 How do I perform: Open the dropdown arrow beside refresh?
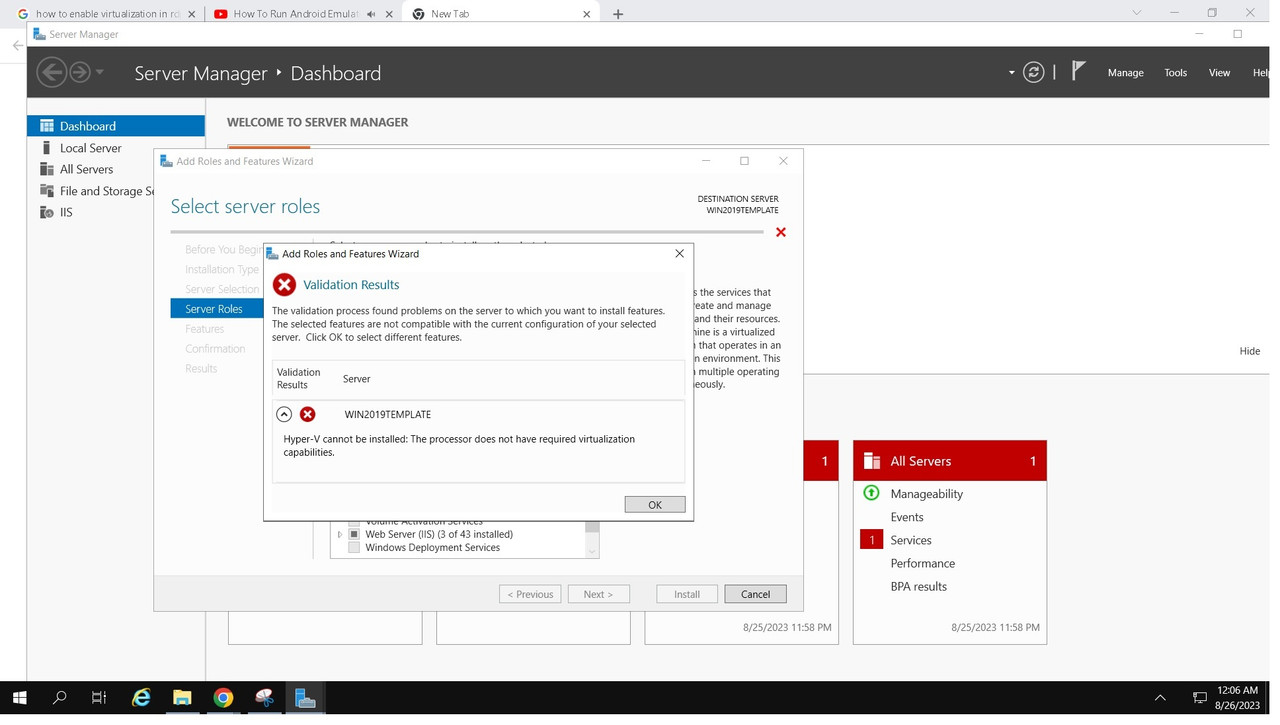click(1011, 72)
